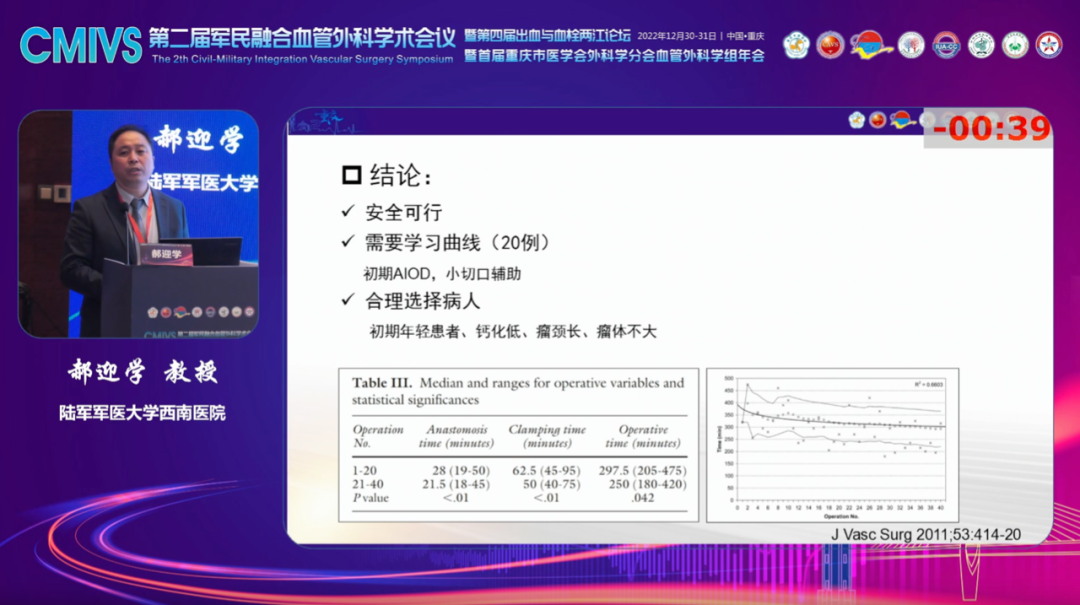Click the 结论 heading on the slide
This screenshot has height=605, width=1080.
pos(402,176)
